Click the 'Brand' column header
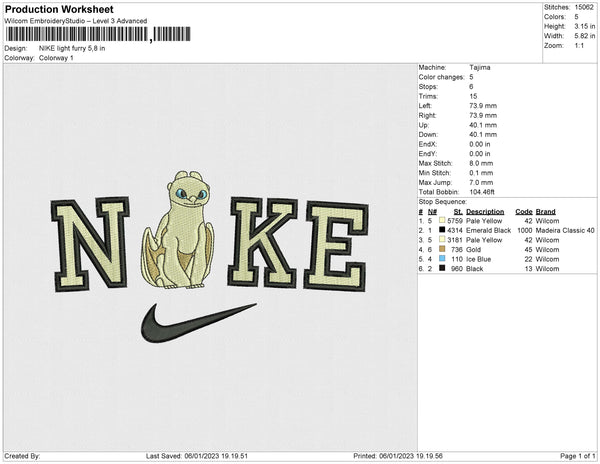 (x=546, y=212)
